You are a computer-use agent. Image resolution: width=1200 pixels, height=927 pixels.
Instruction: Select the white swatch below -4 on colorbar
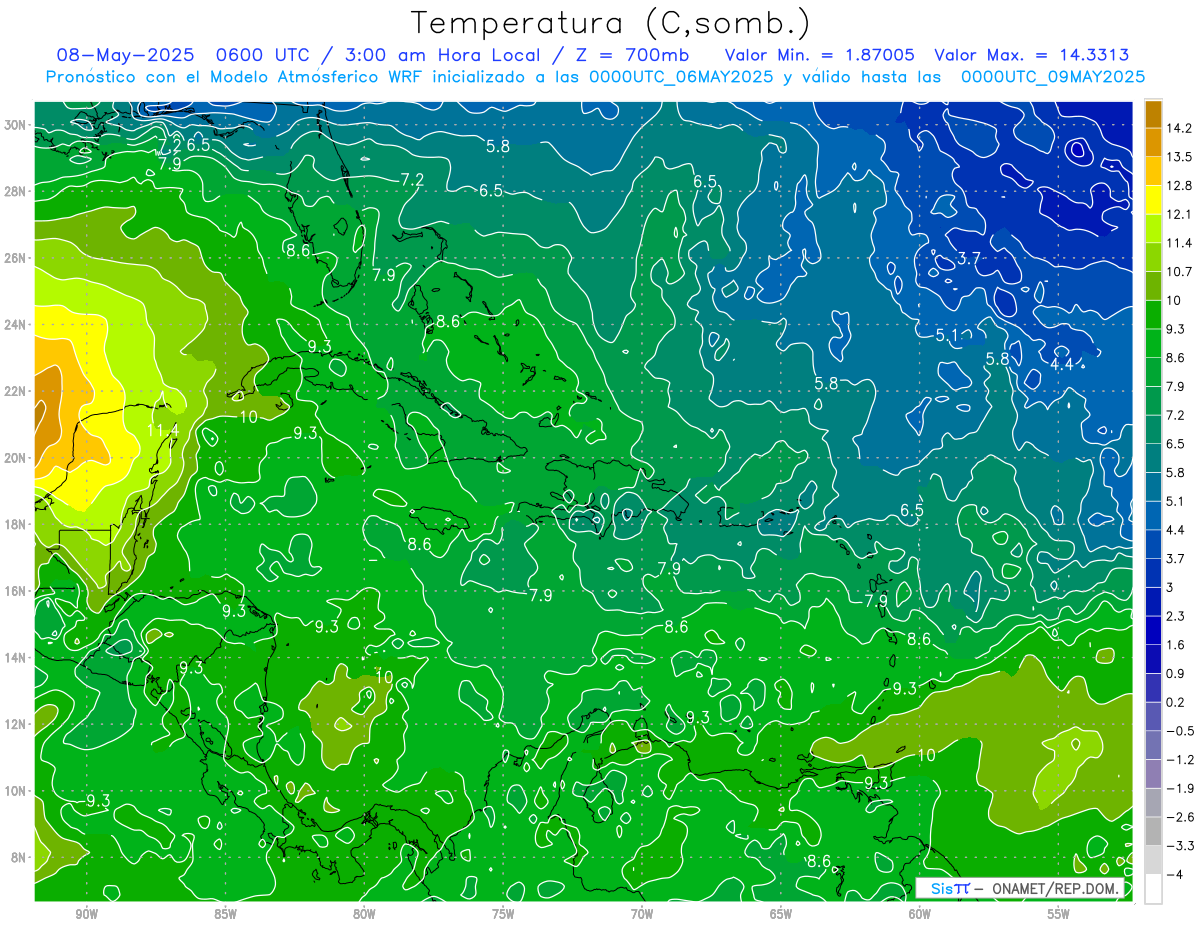click(x=1153, y=889)
